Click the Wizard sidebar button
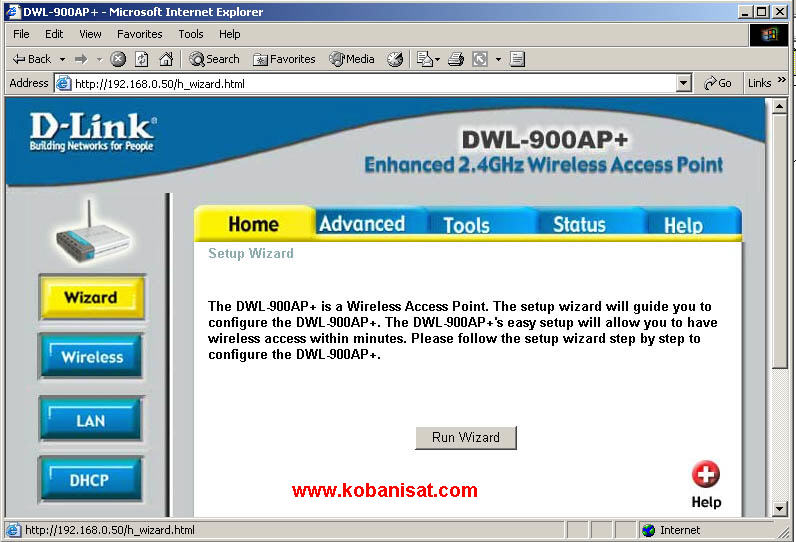The image size is (796, 542). [x=91, y=297]
